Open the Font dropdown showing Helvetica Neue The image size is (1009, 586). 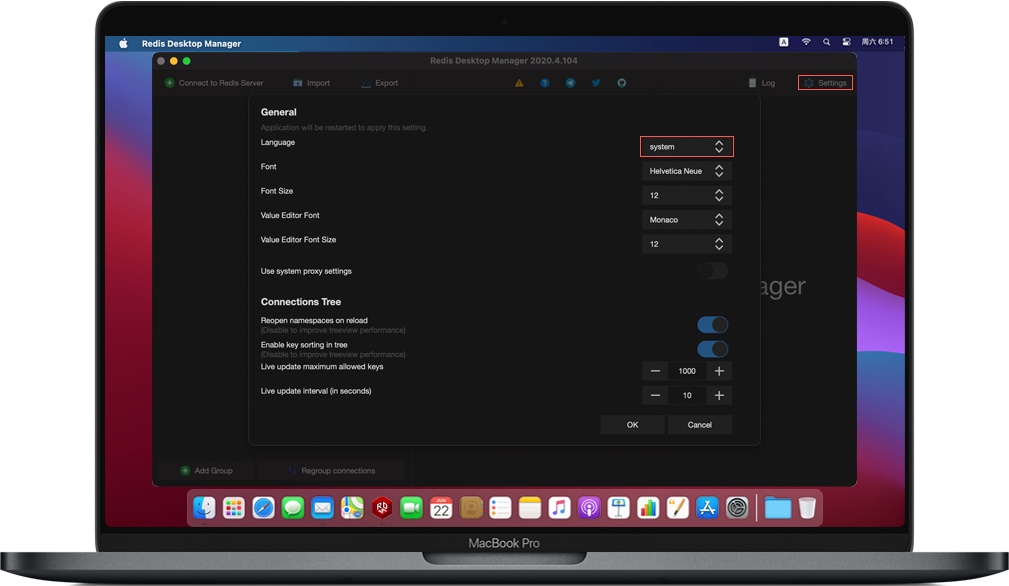click(x=686, y=170)
